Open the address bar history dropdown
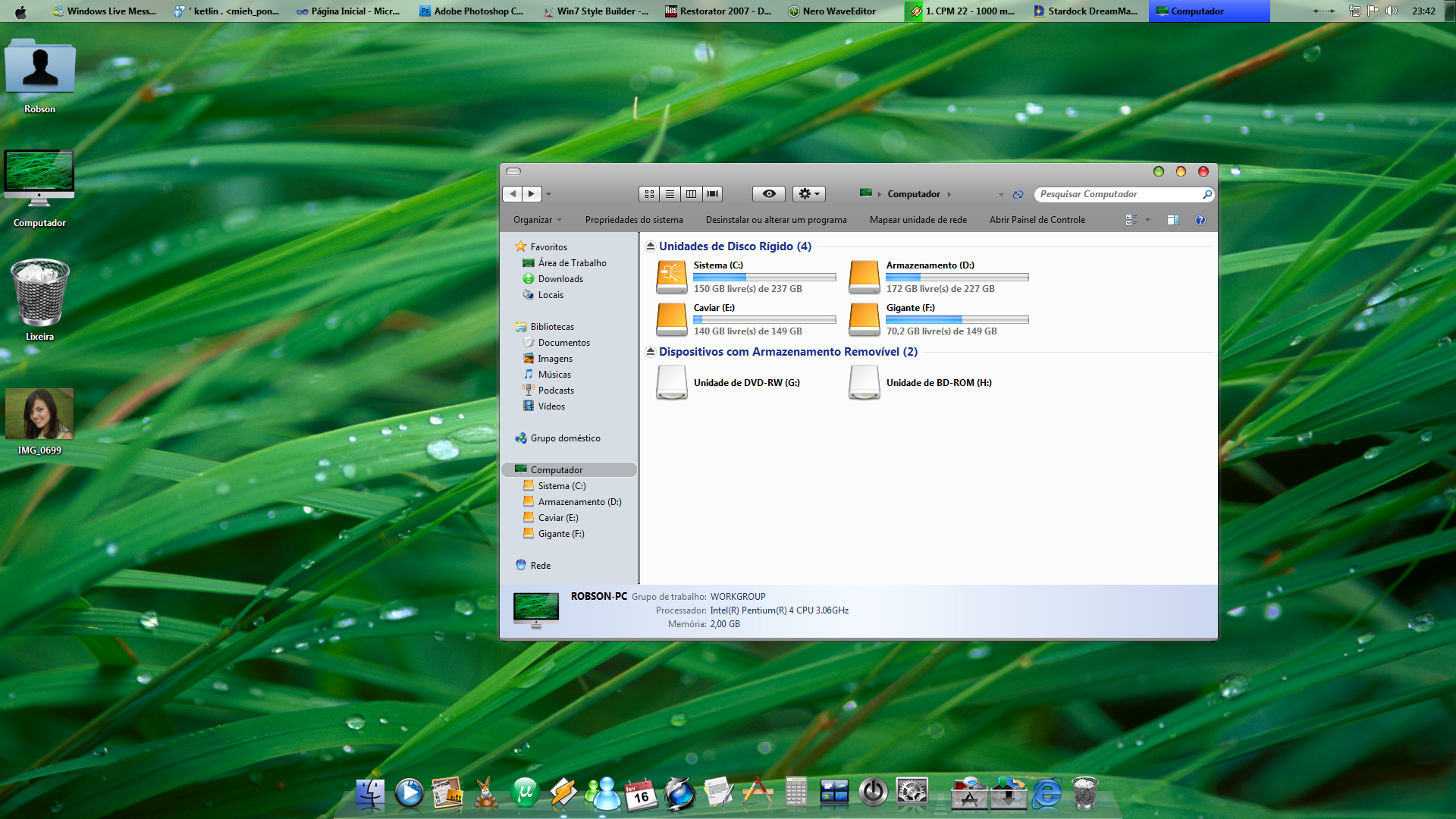This screenshot has width=1456, height=819. pos(1001,195)
